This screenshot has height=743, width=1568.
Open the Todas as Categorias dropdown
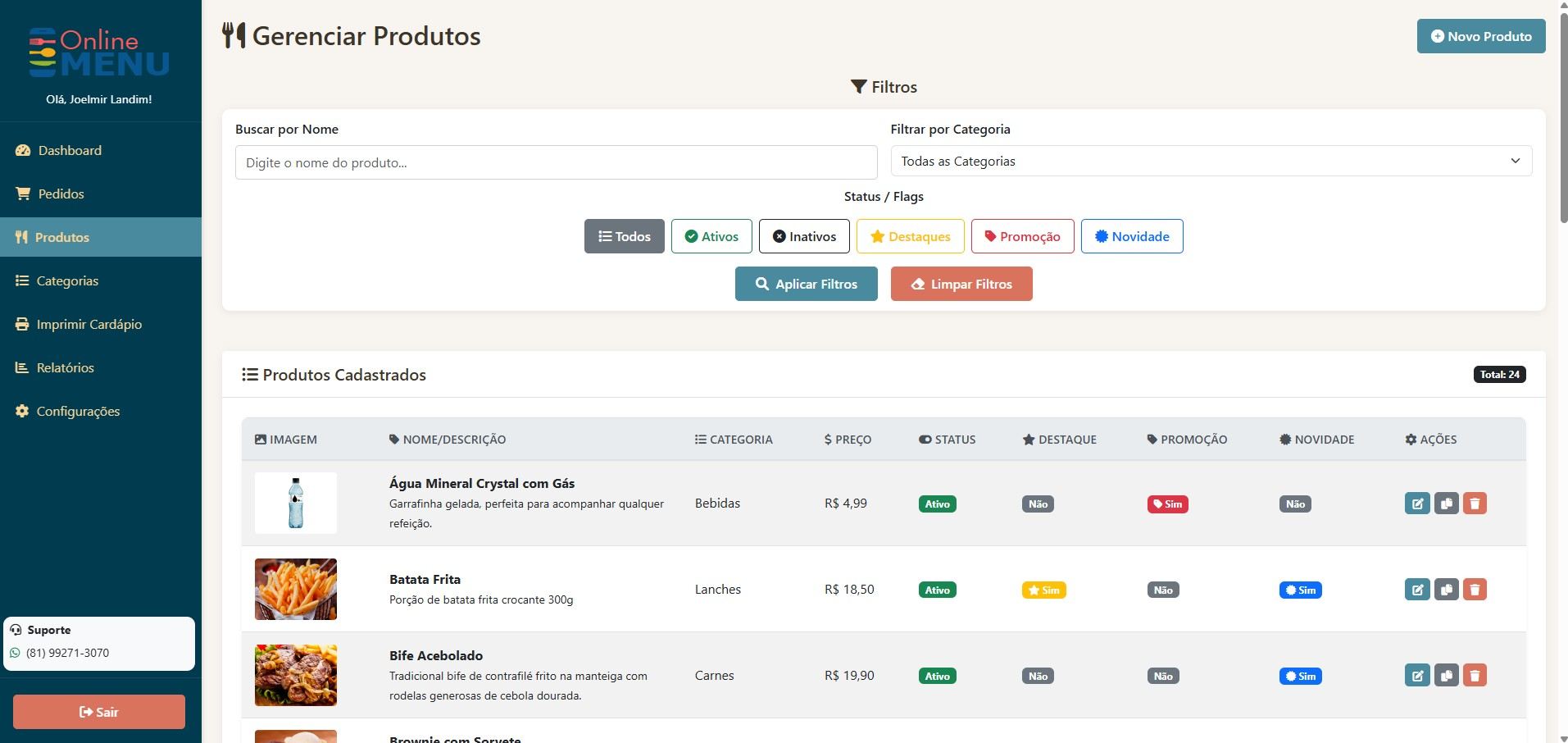1211,161
